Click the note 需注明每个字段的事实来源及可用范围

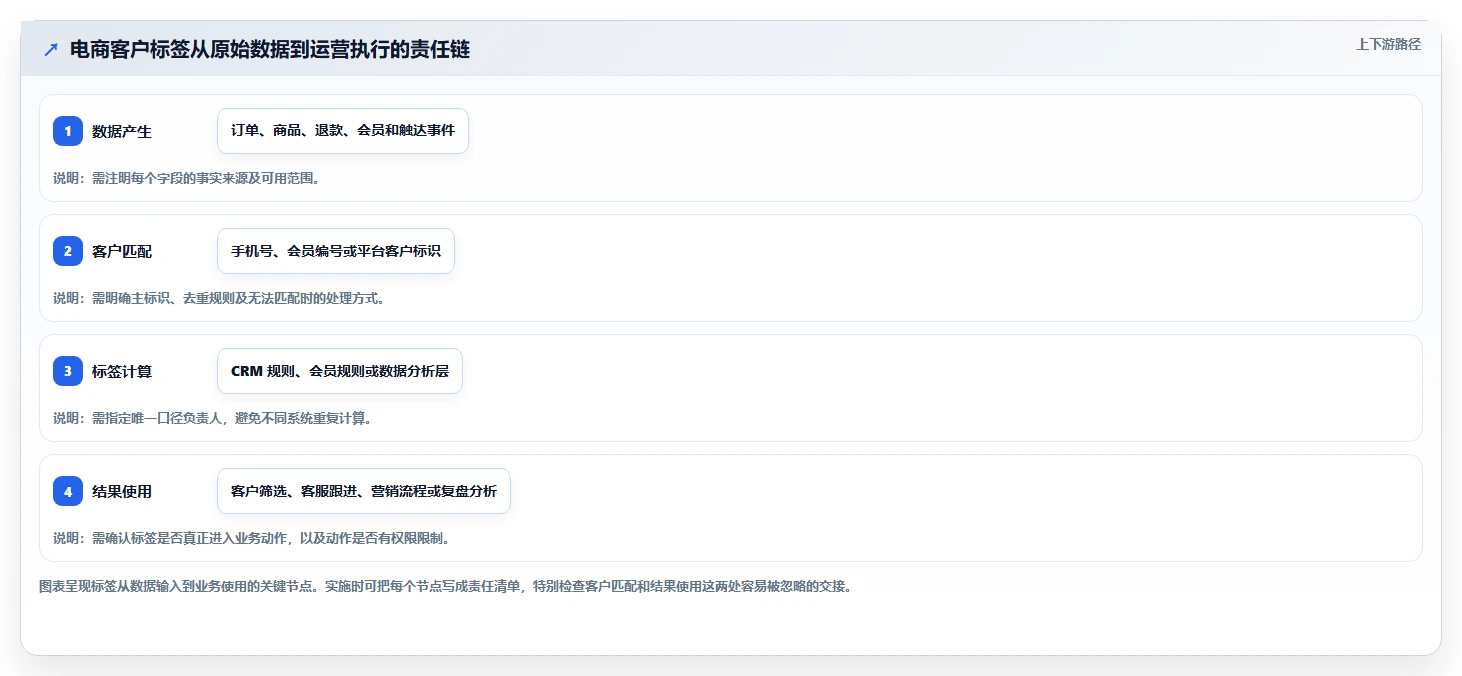coord(186,178)
